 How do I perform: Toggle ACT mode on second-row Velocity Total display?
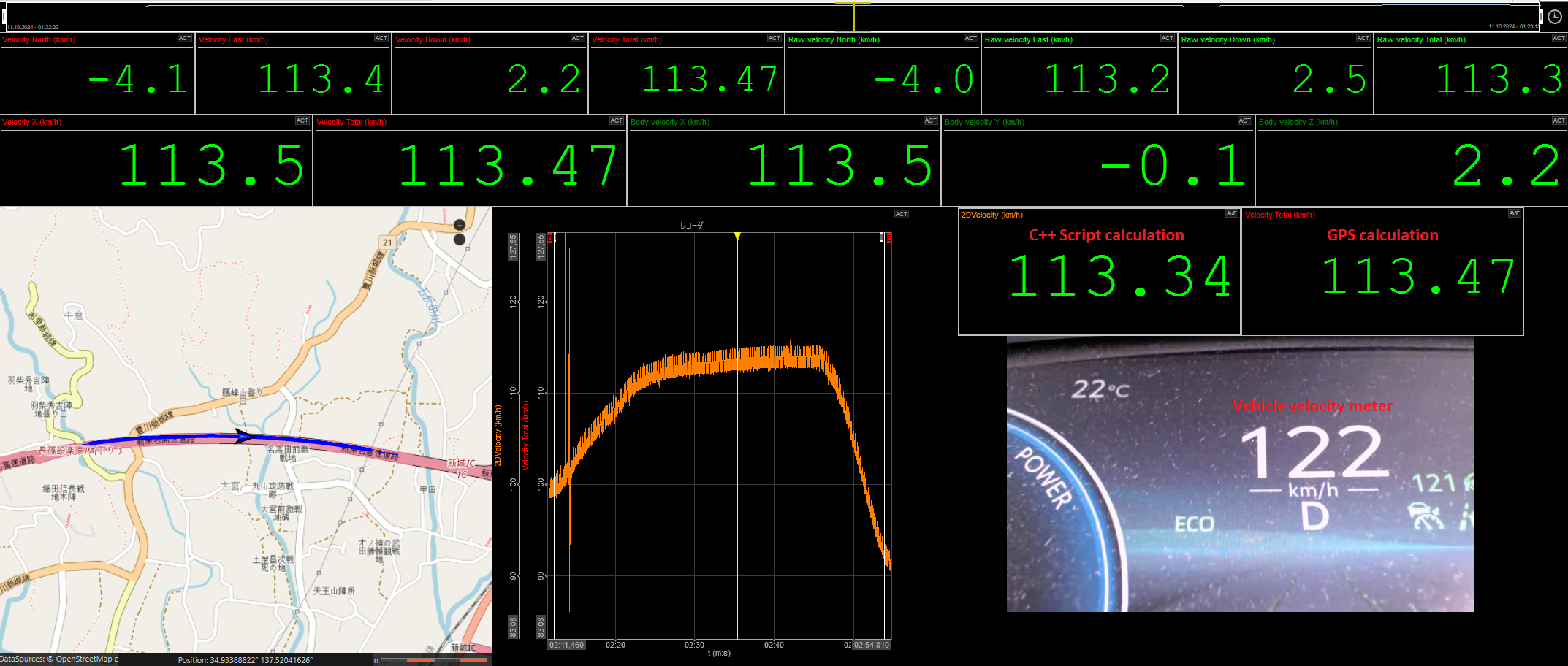coord(617,121)
